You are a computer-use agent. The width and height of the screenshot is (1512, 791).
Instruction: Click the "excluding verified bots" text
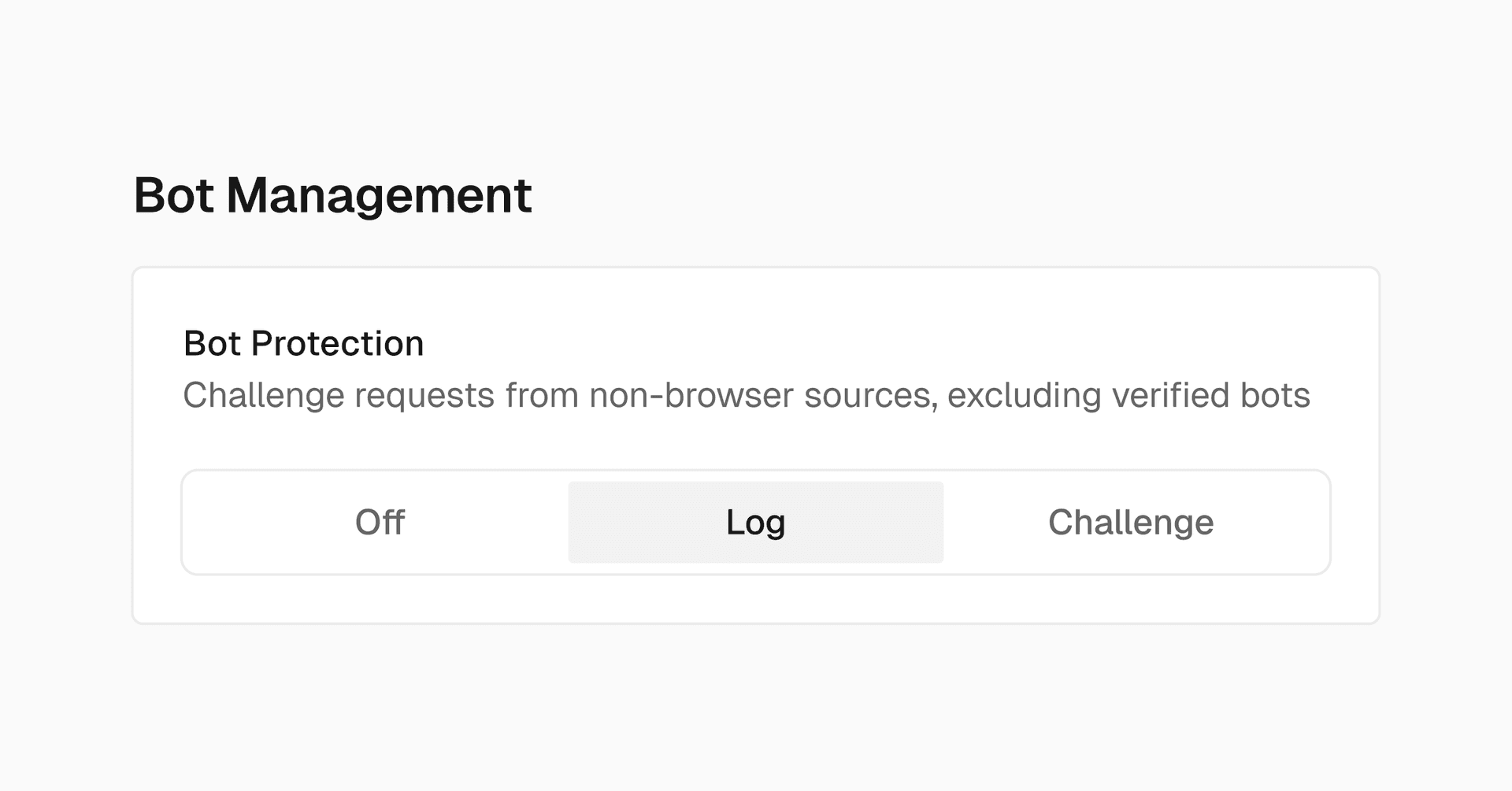[x=1128, y=395]
